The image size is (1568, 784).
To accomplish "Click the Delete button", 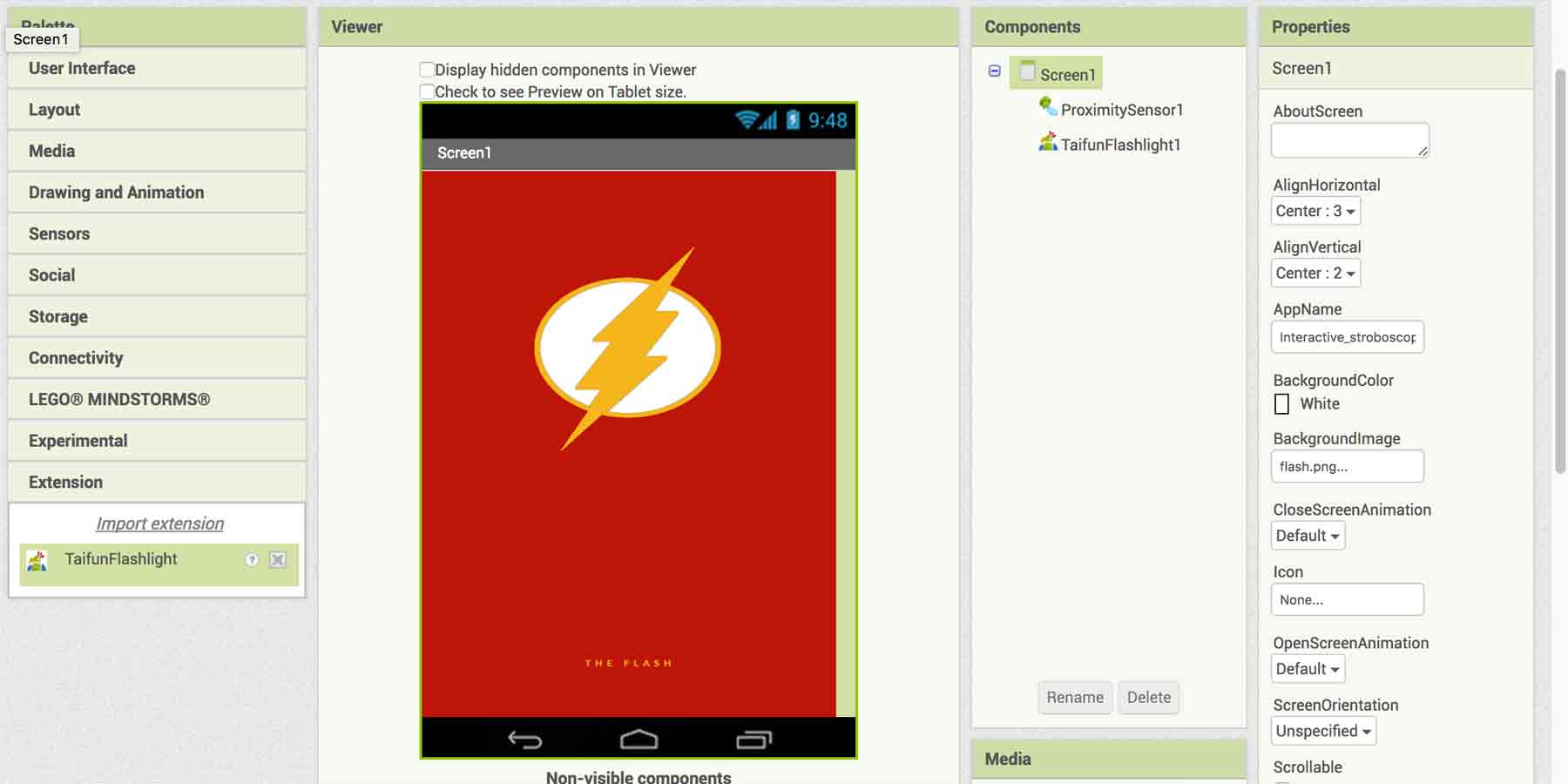I will tap(1149, 698).
